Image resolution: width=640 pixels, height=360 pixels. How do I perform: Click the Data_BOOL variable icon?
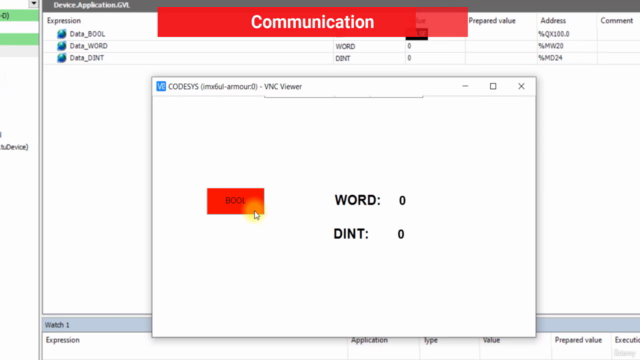click(x=62, y=34)
